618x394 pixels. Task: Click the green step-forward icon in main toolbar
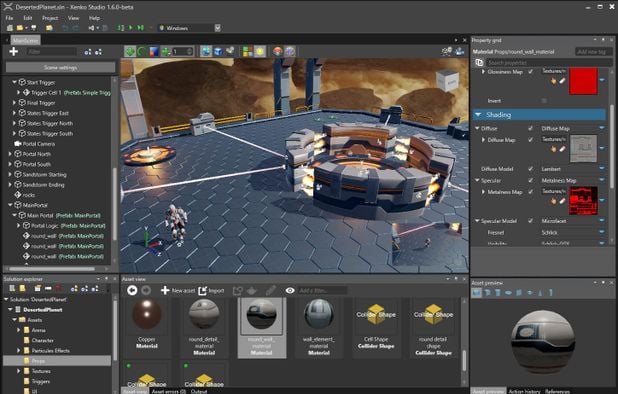(140, 28)
